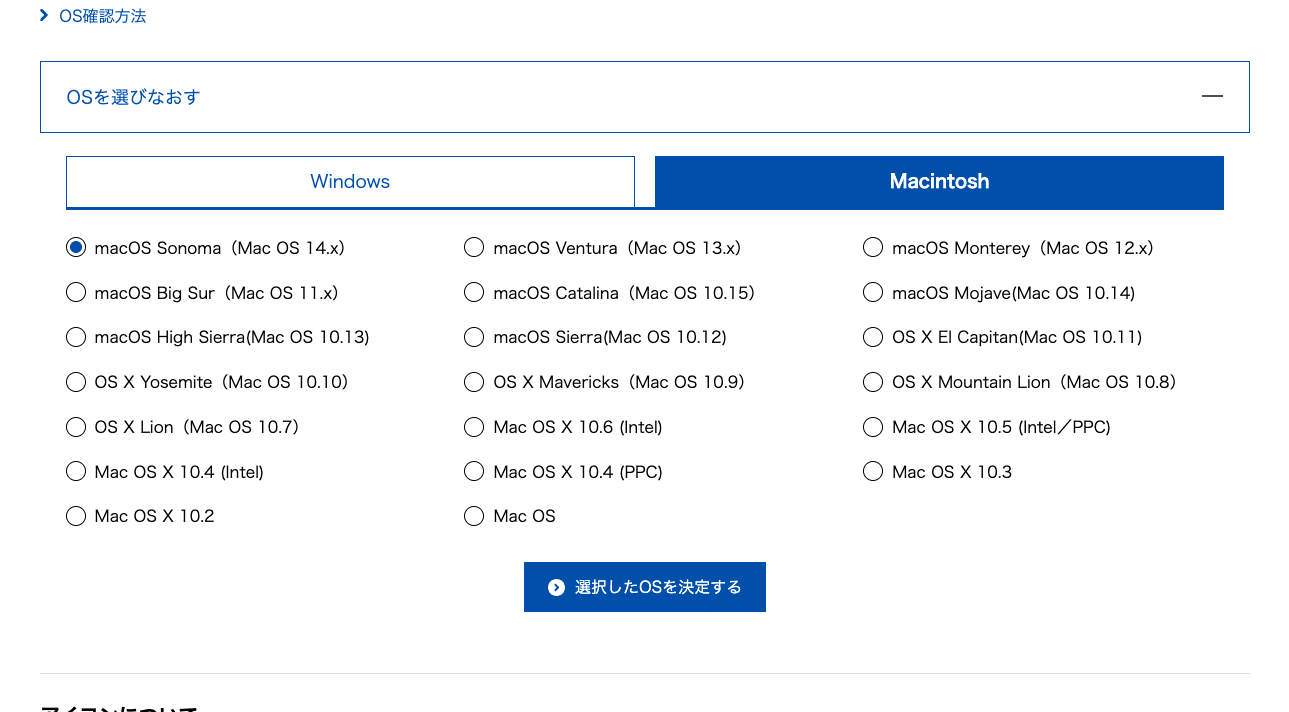This screenshot has width=1289, height=712.
Task: Select Mac OS X 10.4 (Intel)
Action: point(76,471)
